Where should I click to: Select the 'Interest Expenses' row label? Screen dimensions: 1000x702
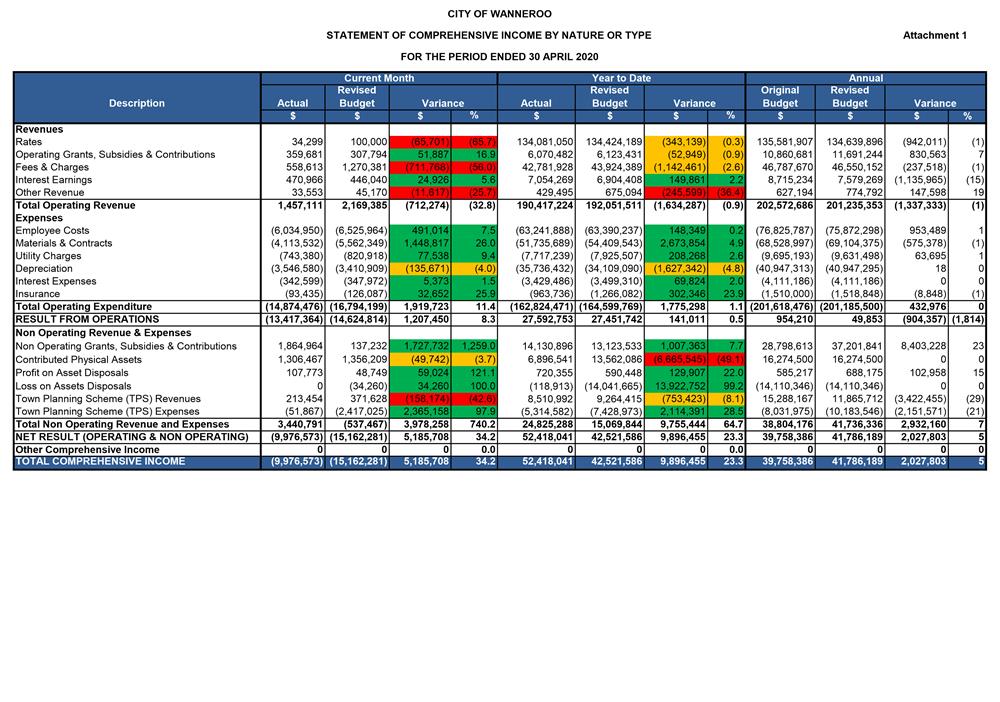coord(56,281)
